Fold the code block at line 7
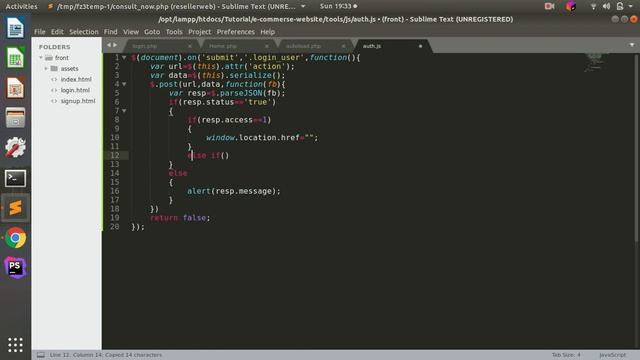Viewport: 640px width, 360px height. [124, 111]
